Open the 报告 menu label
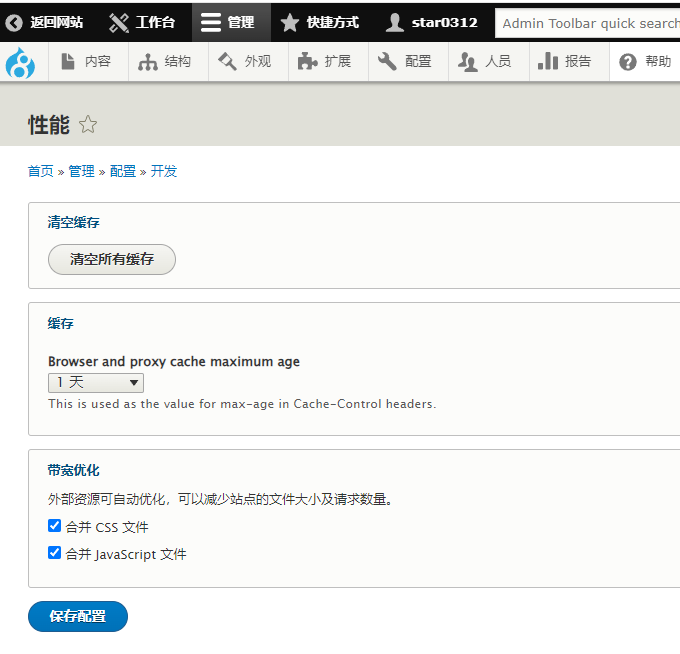680x654 pixels. (x=578, y=62)
